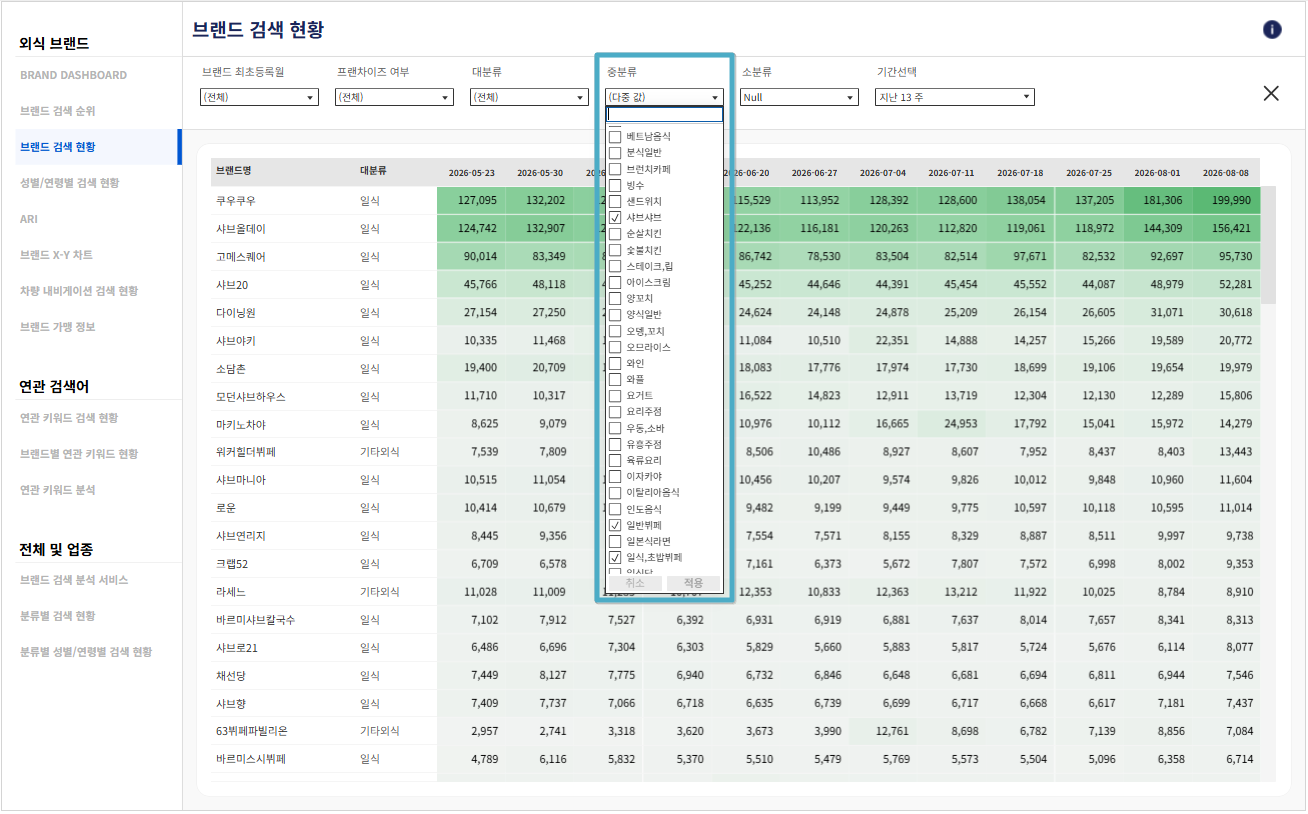Open 분류별 성별/연령별 검색 현황
Viewport: 1308px width, 814px height.
(x=86, y=652)
